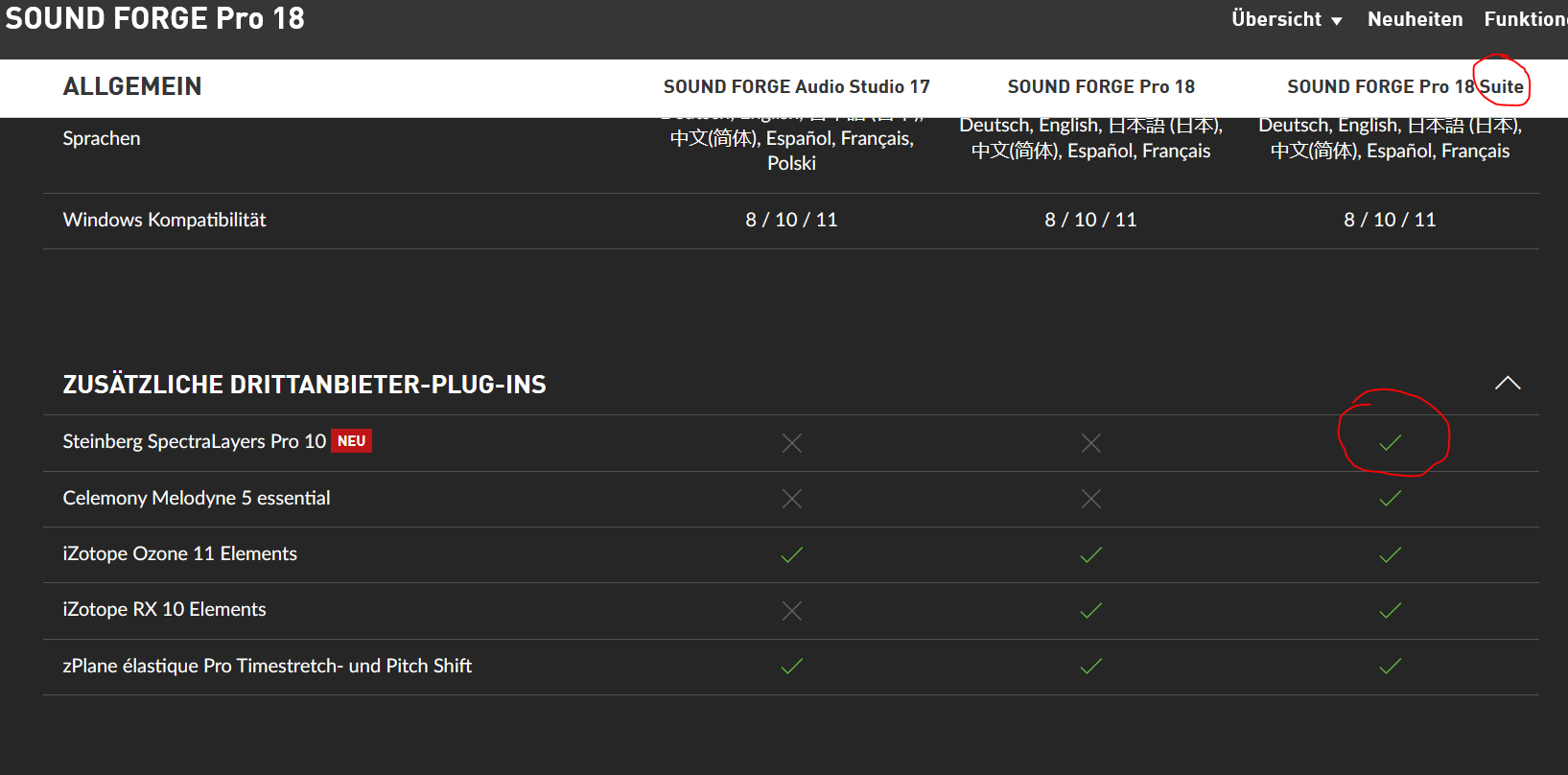Click SpectraLayers X mark under Audio Studio 17
Image resolution: width=1568 pixels, height=775 pixels.
791,442
